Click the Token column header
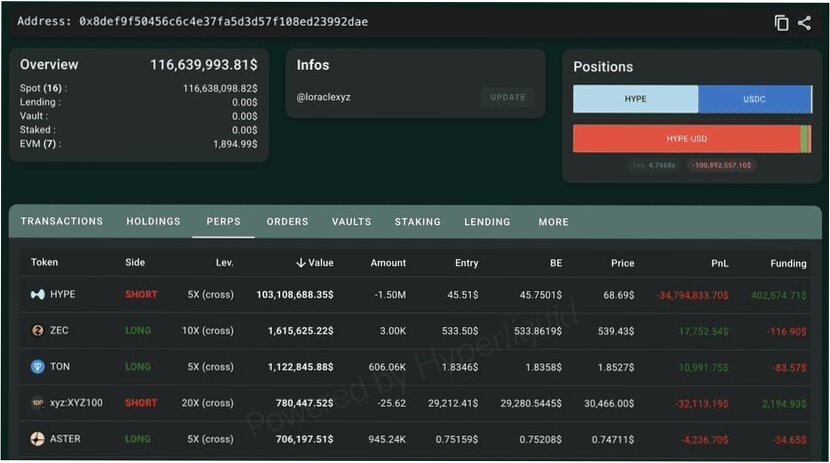 point(44,262)
